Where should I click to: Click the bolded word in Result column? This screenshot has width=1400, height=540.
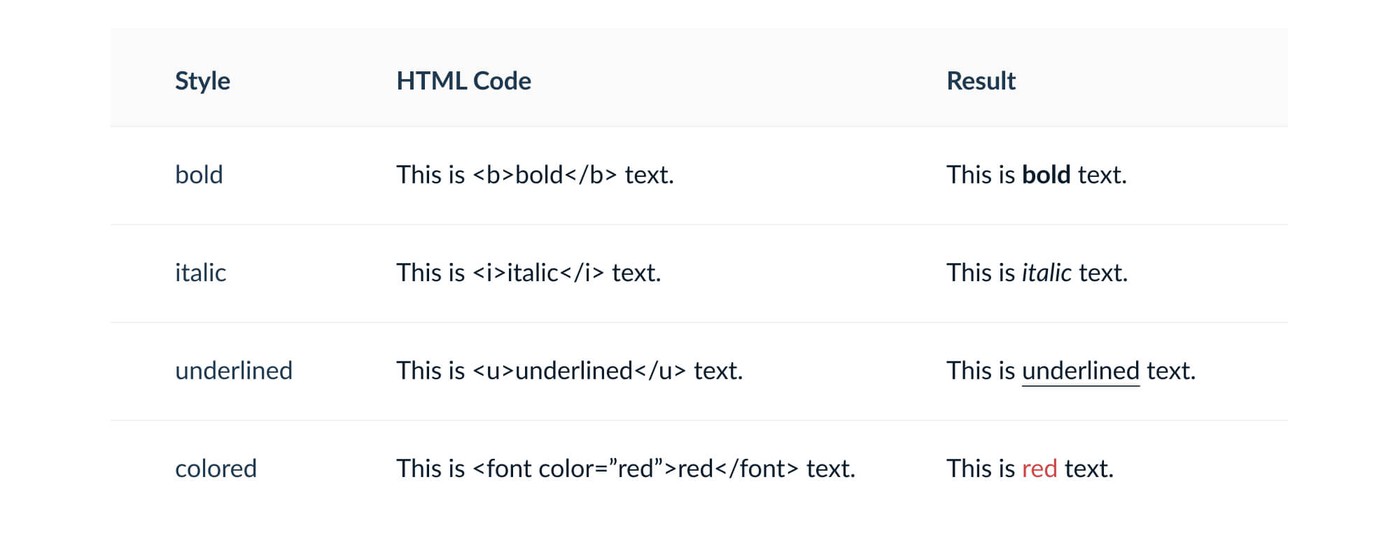pyautogui.click(x=1046, y=175)
